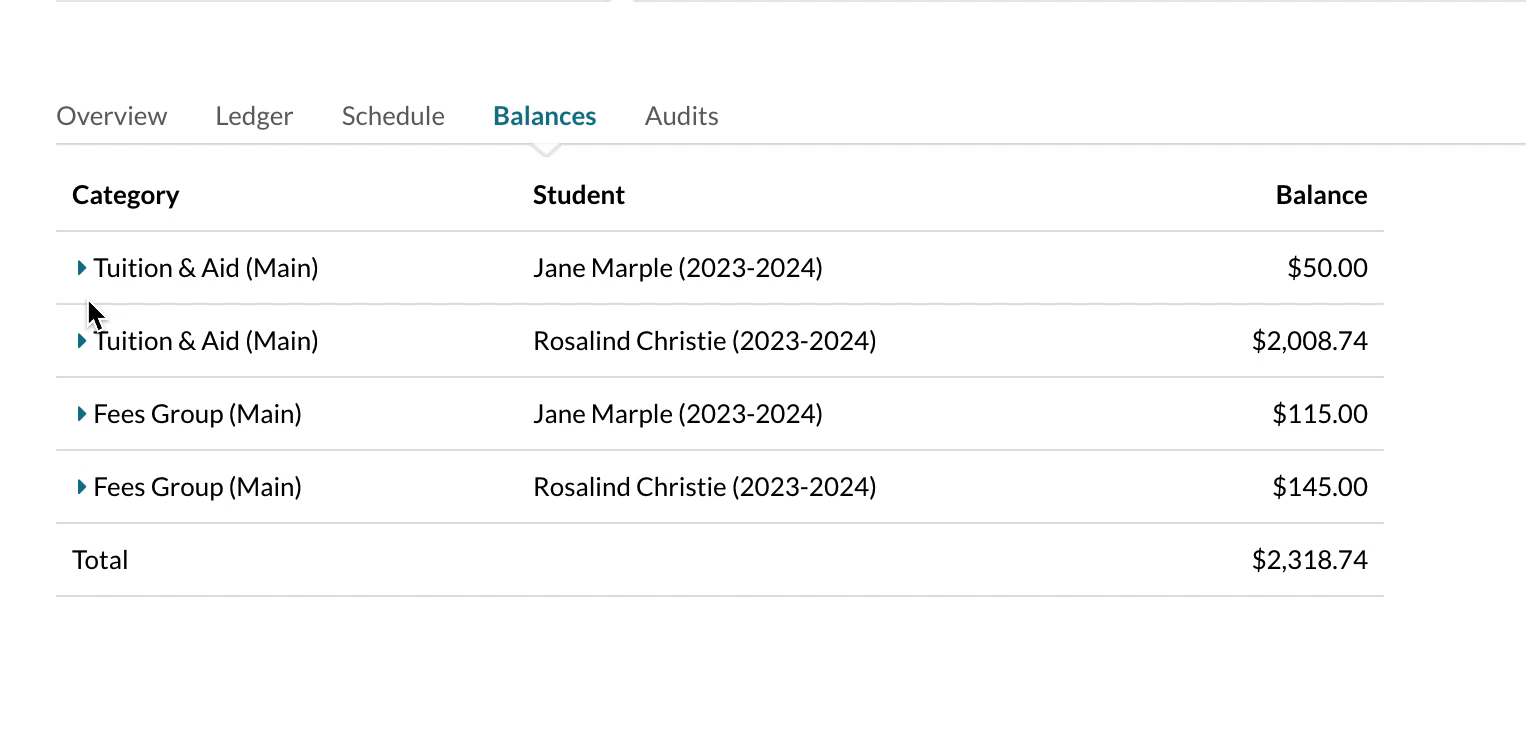
Task: Click the Category column header
Action: coord(125,195)
